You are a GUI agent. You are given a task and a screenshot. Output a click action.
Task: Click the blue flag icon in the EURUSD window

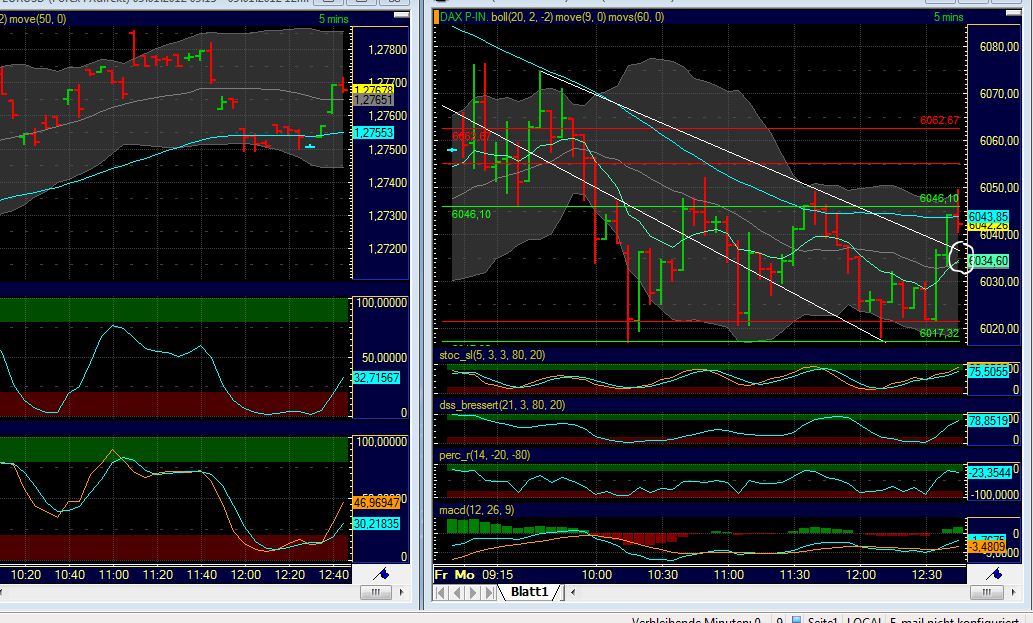coord(383,574)
